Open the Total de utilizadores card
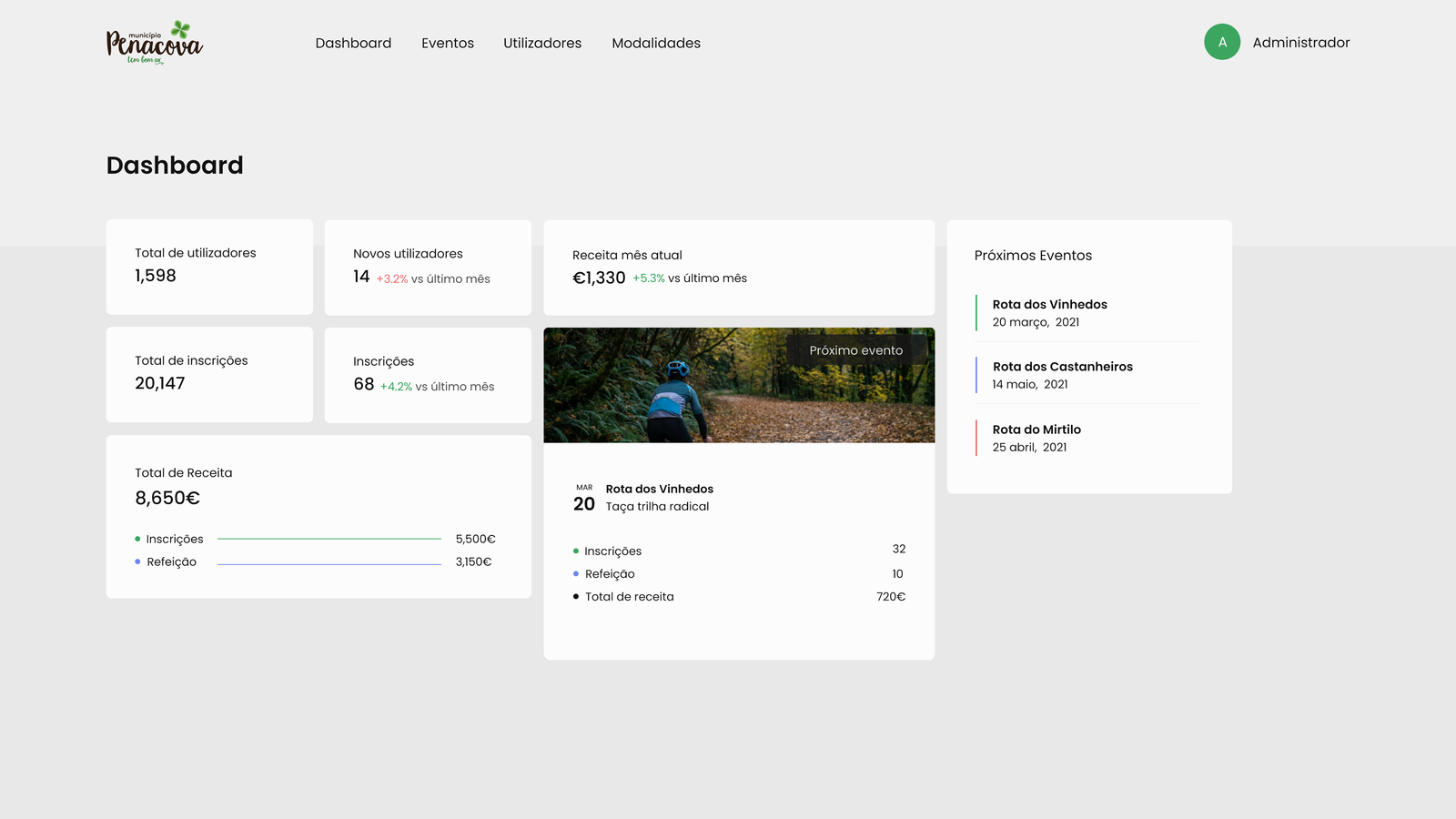Image resolution: width=1456 pixels, height=819 pixels. point(209,266)
